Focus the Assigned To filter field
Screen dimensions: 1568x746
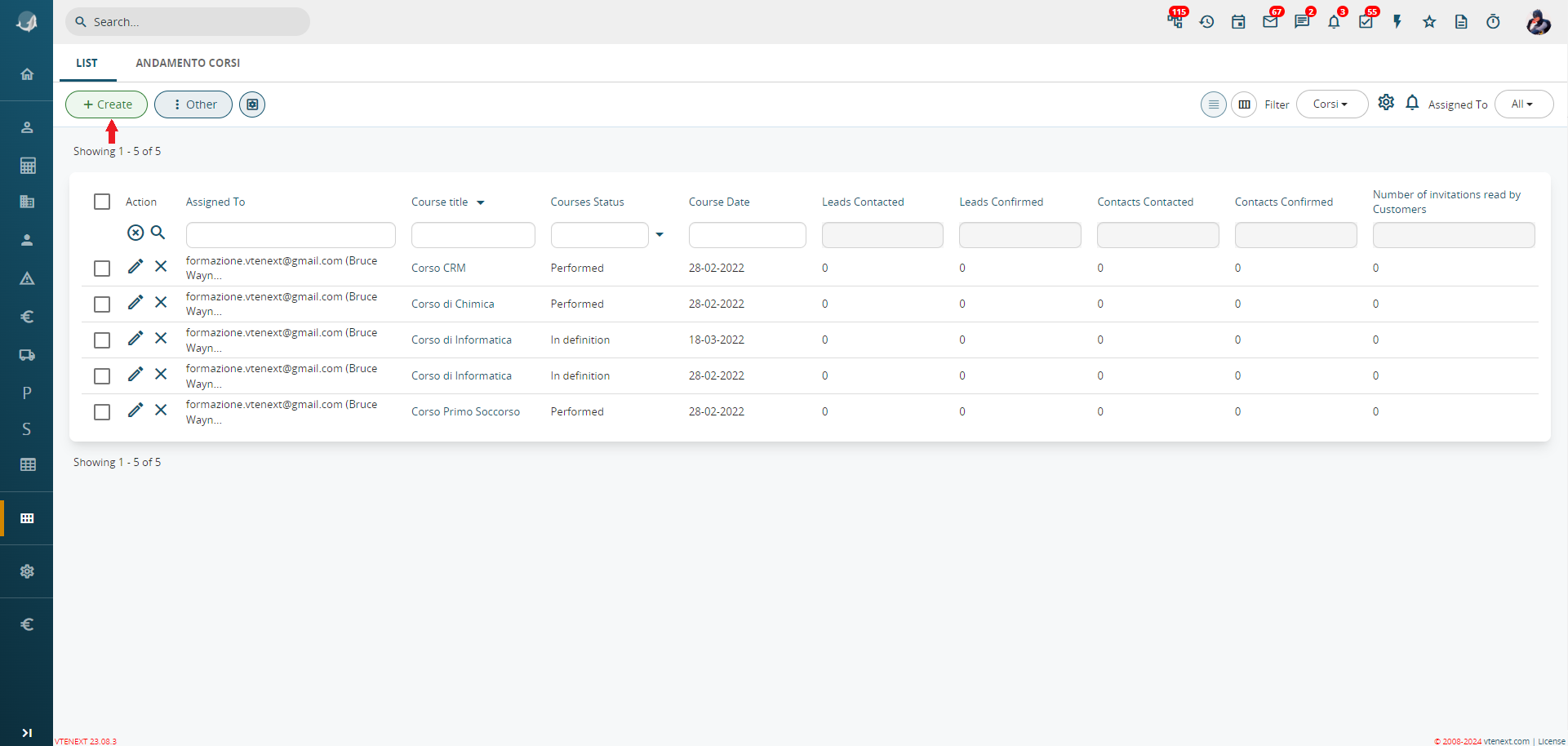(x=291, y=235)
